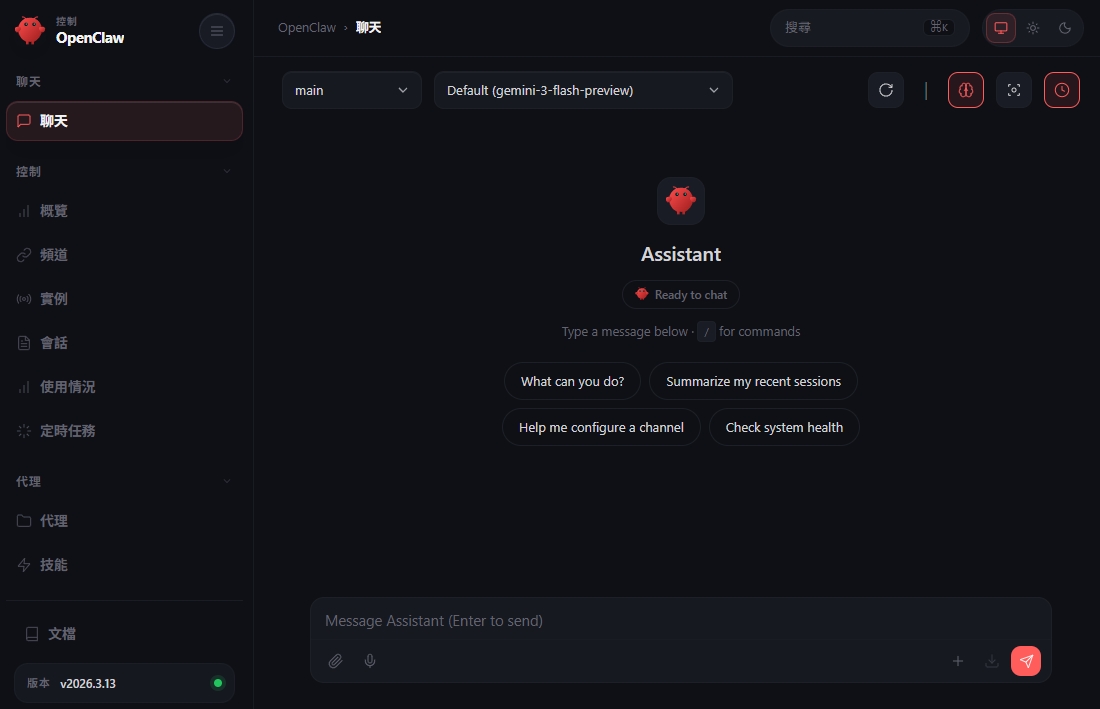This screenshot has width=1100, height=709.
Task: Click the hamburger menu sidebar button
Action: tap(217, 31)
